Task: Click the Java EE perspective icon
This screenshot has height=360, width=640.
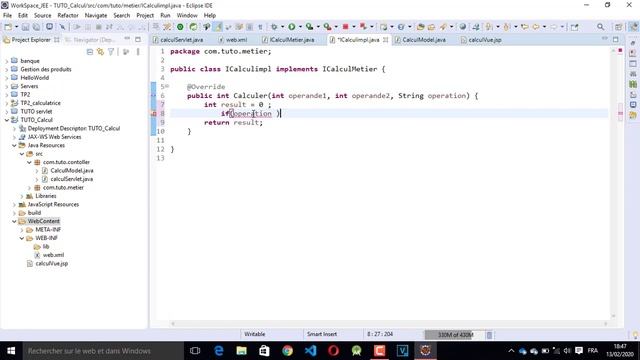Action: [x=633, y=27]
